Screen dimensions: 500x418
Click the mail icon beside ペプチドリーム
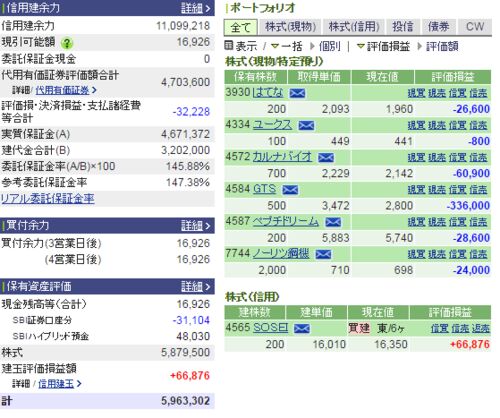(x=333, y=222)
